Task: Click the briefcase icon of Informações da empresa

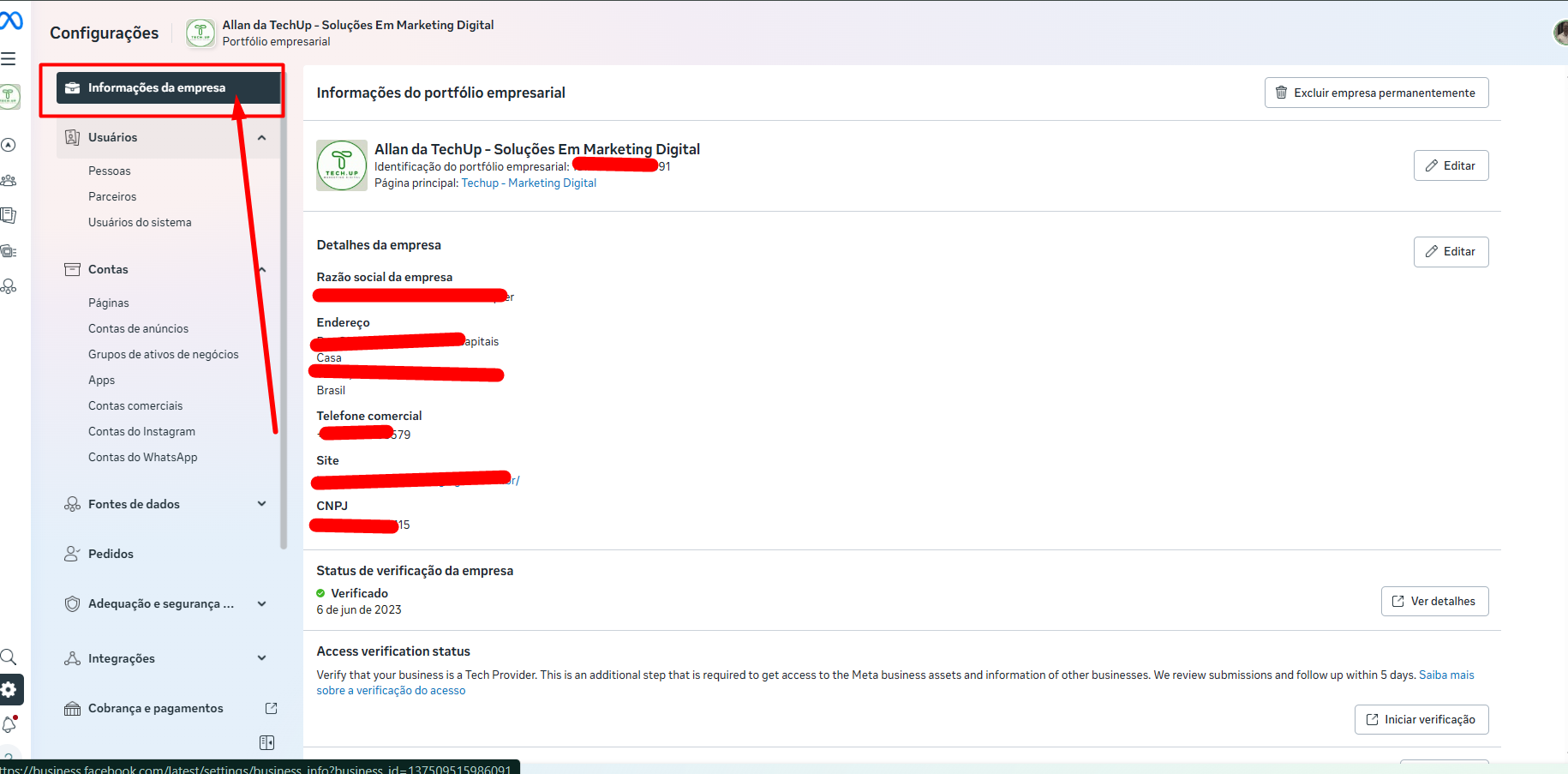Action: (x=73, y=87)
